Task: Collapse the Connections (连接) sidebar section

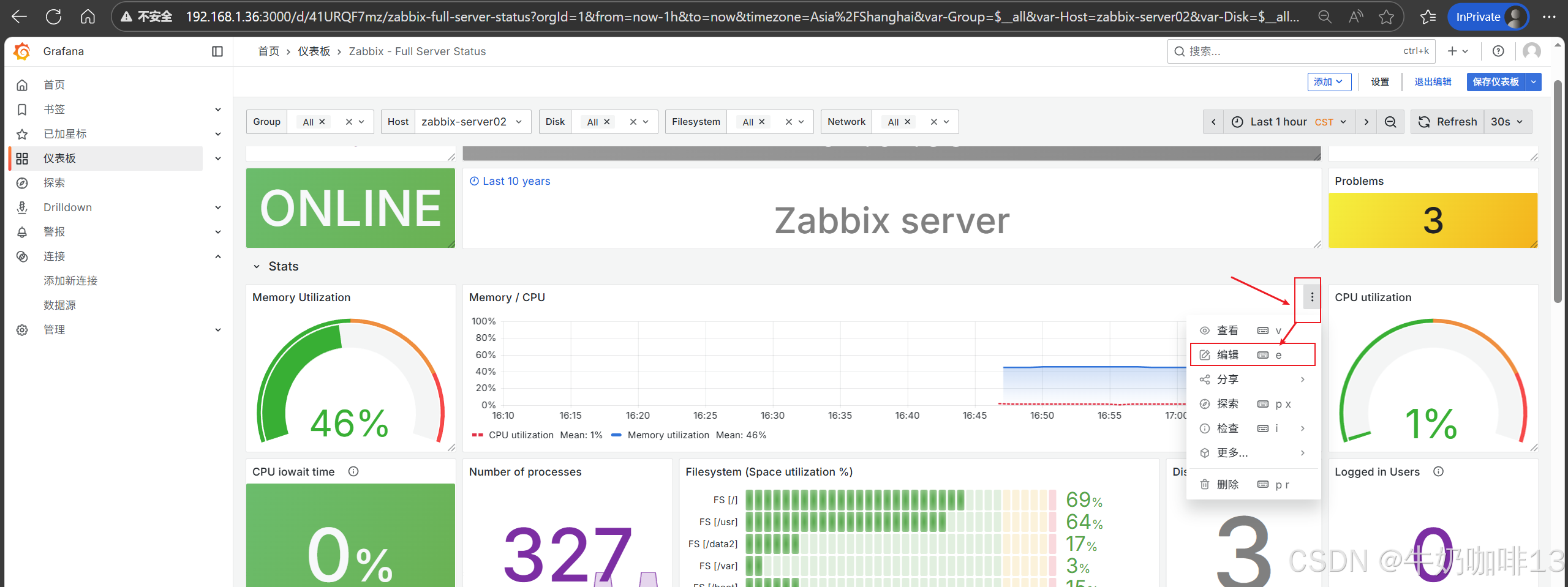Action: tap(218, 256)
